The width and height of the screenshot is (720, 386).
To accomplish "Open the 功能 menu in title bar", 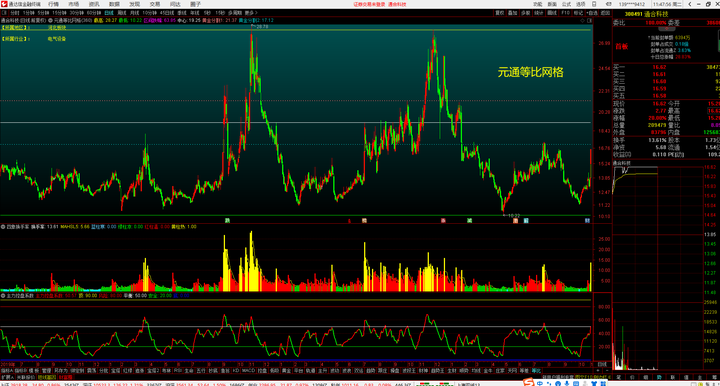I will (x=538, y=4).
